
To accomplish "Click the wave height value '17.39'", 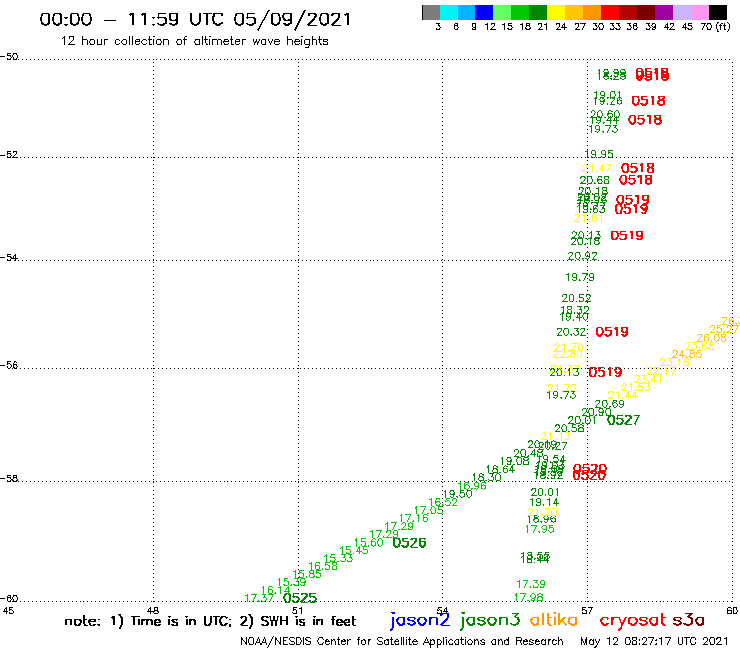I will pos(531,584).
